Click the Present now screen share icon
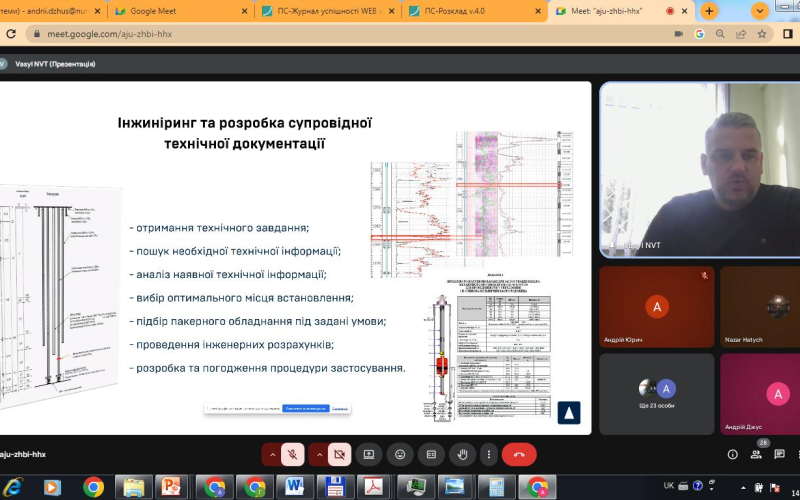The width and height of the screenshot is (800, 500). pos(368,454)
